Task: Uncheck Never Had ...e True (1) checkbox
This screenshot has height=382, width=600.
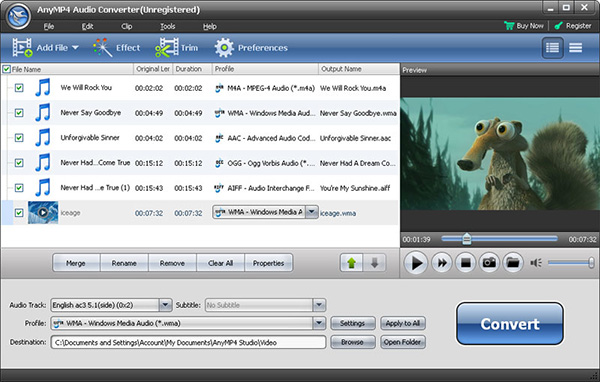Action: [19, 188]
